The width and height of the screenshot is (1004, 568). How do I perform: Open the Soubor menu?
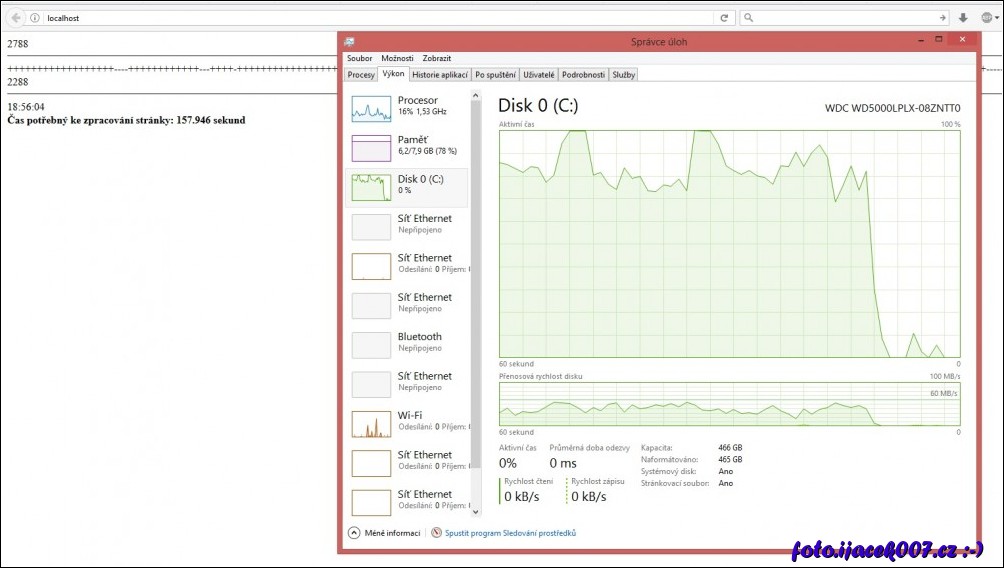point(359,59)
